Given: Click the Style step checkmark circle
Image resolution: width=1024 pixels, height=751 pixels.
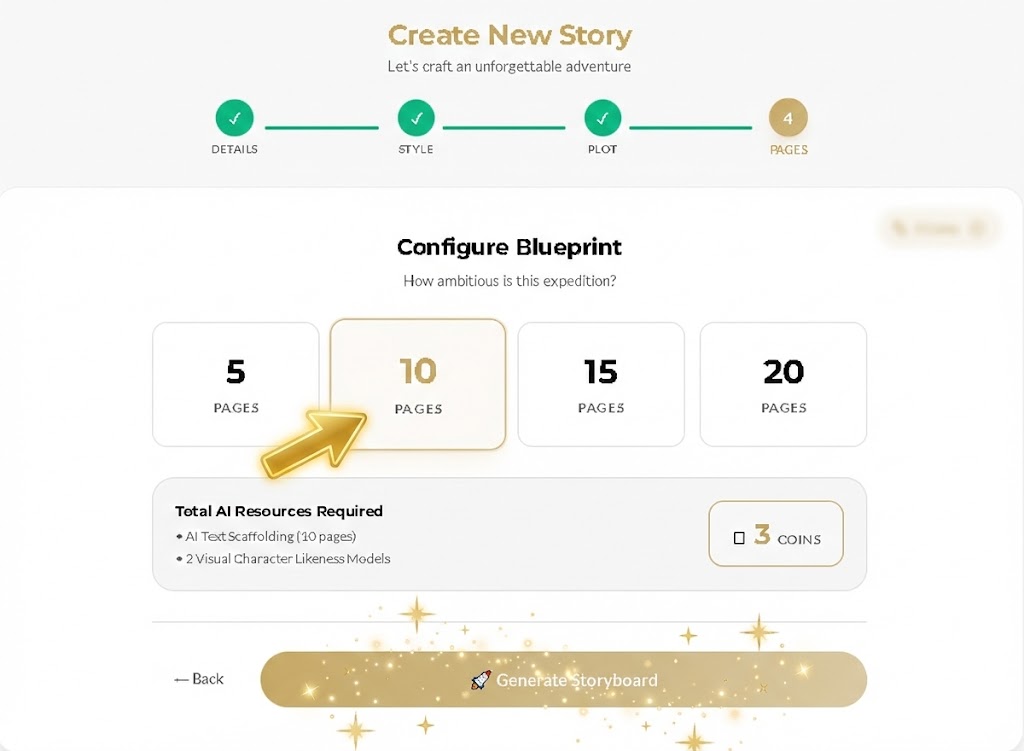Looking at the screenshot, I should pos(416,118).
